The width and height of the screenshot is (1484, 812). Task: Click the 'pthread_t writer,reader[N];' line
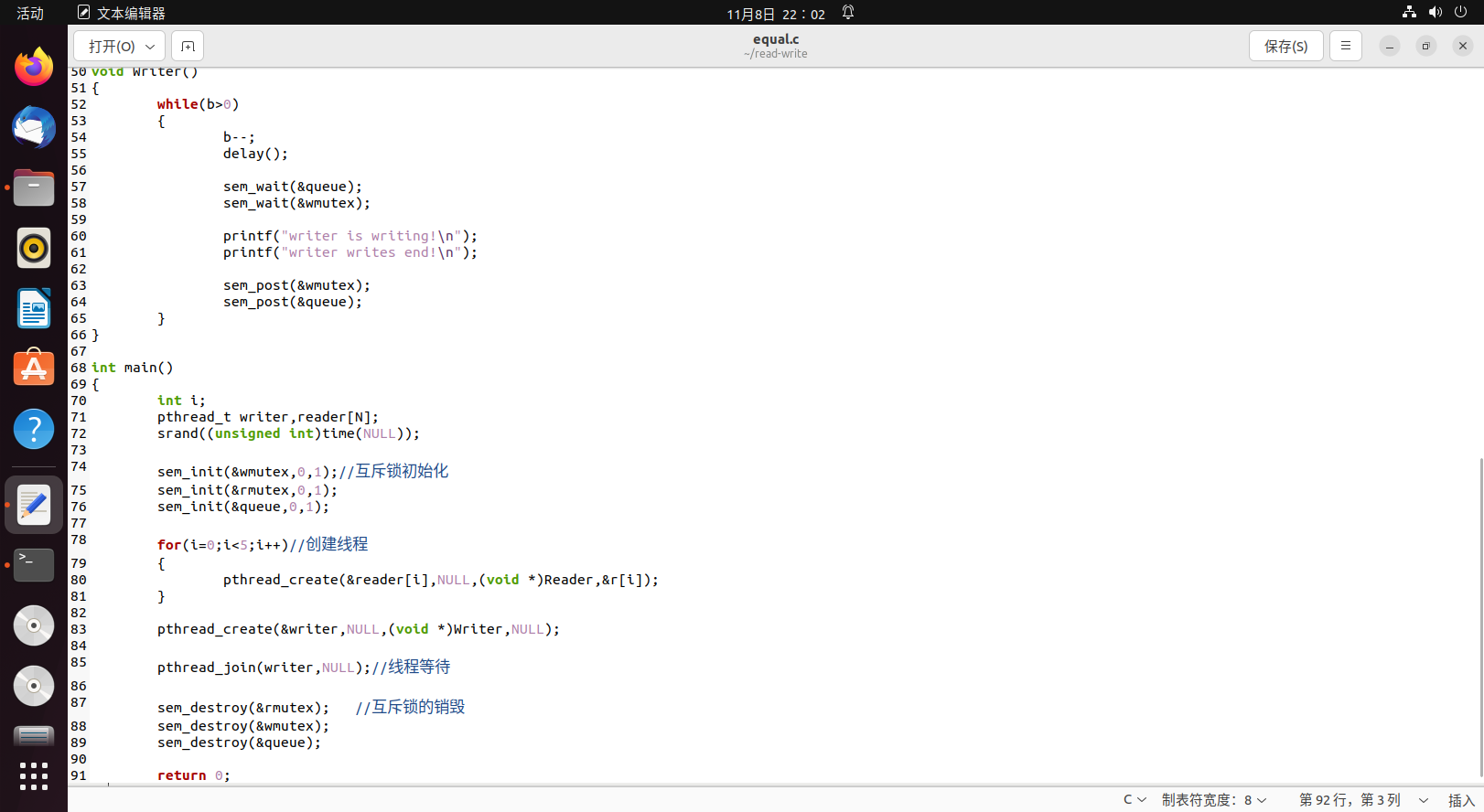coord(267,417)
